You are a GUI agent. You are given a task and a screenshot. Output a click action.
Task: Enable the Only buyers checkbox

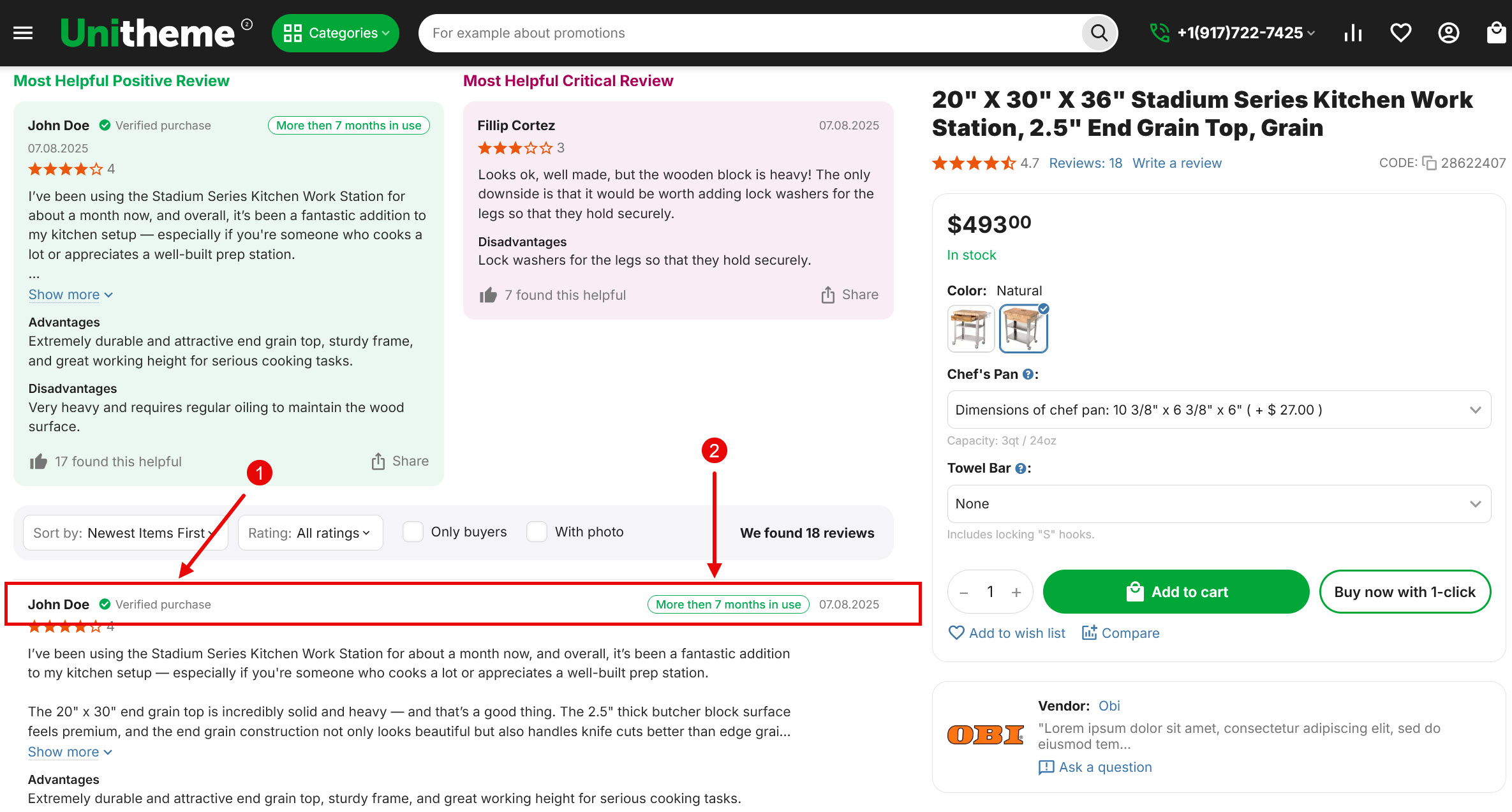tap(413, 532)
